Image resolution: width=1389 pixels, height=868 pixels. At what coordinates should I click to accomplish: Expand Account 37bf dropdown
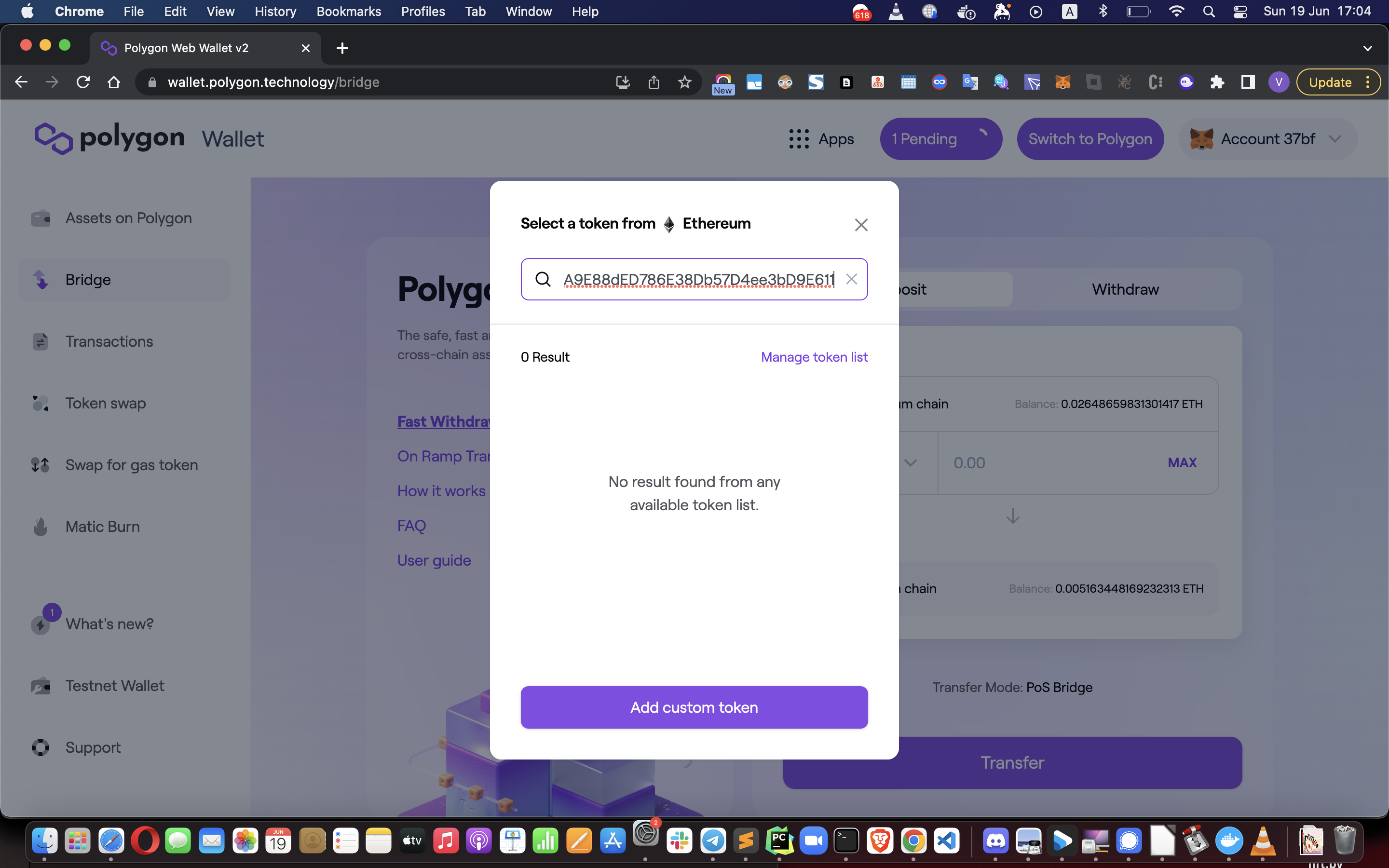tap(1335, 139)
